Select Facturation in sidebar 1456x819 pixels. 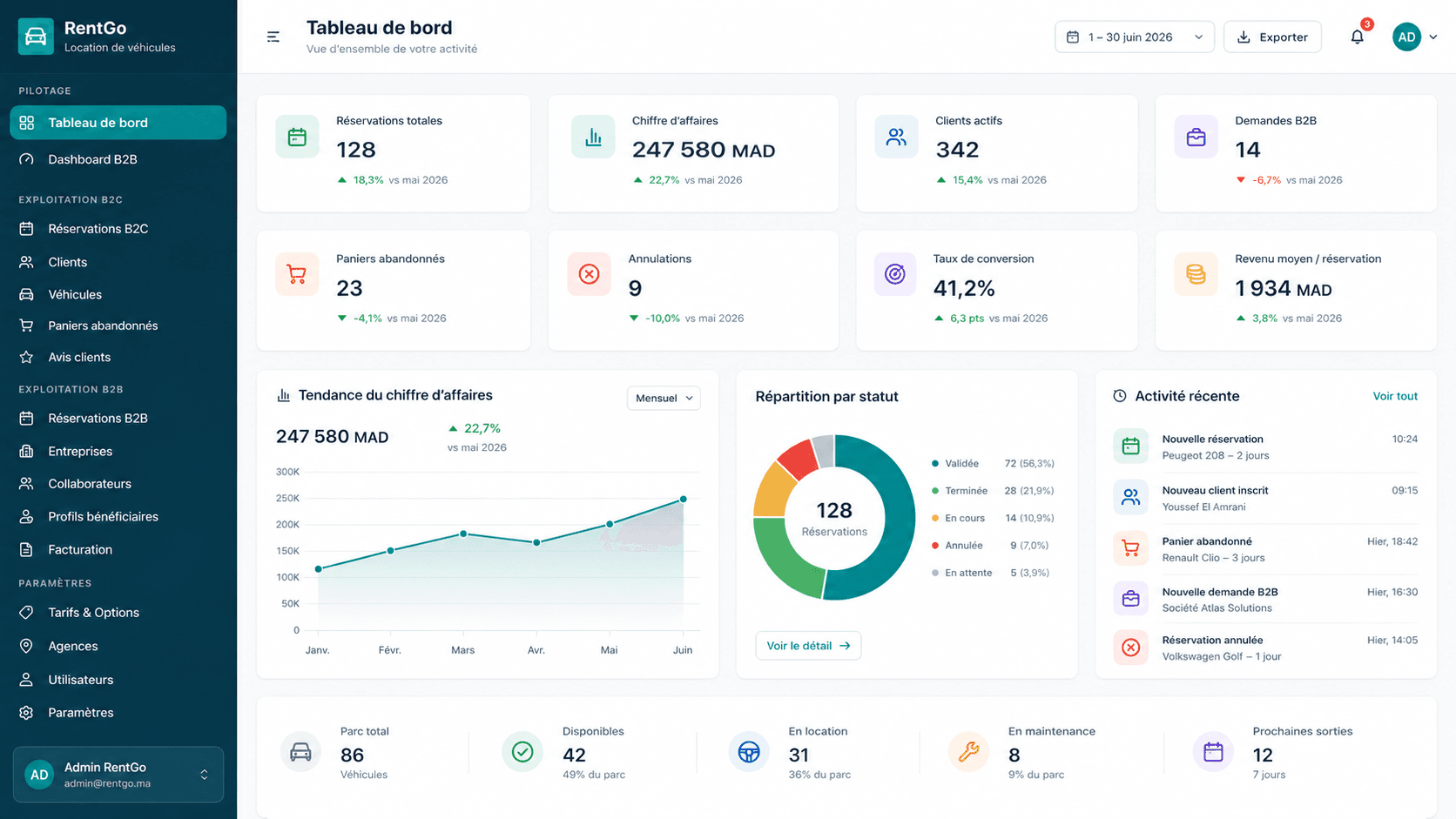click(x=118, y=549)
